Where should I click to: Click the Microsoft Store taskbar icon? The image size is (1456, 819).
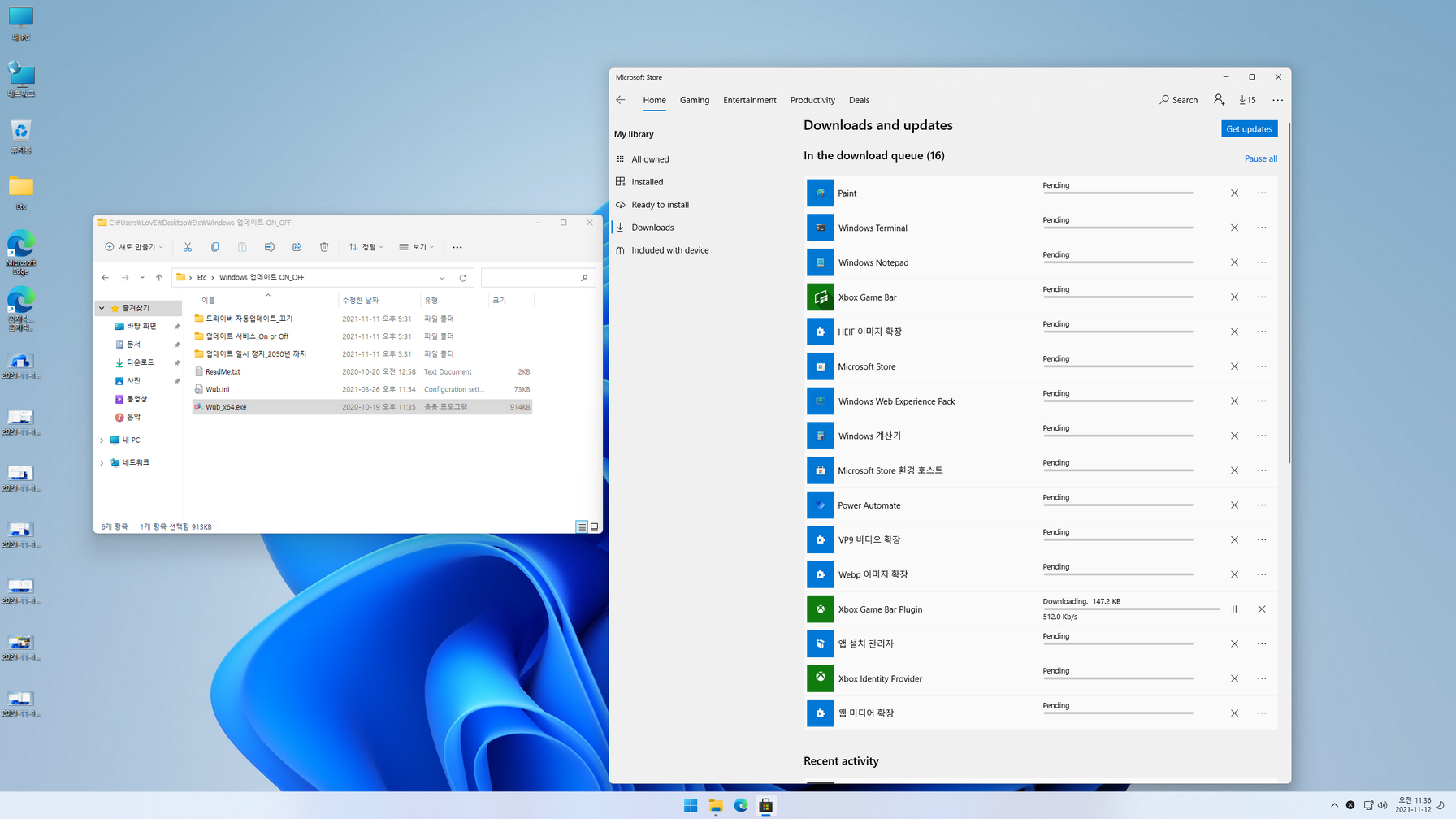tap(765, 805)
